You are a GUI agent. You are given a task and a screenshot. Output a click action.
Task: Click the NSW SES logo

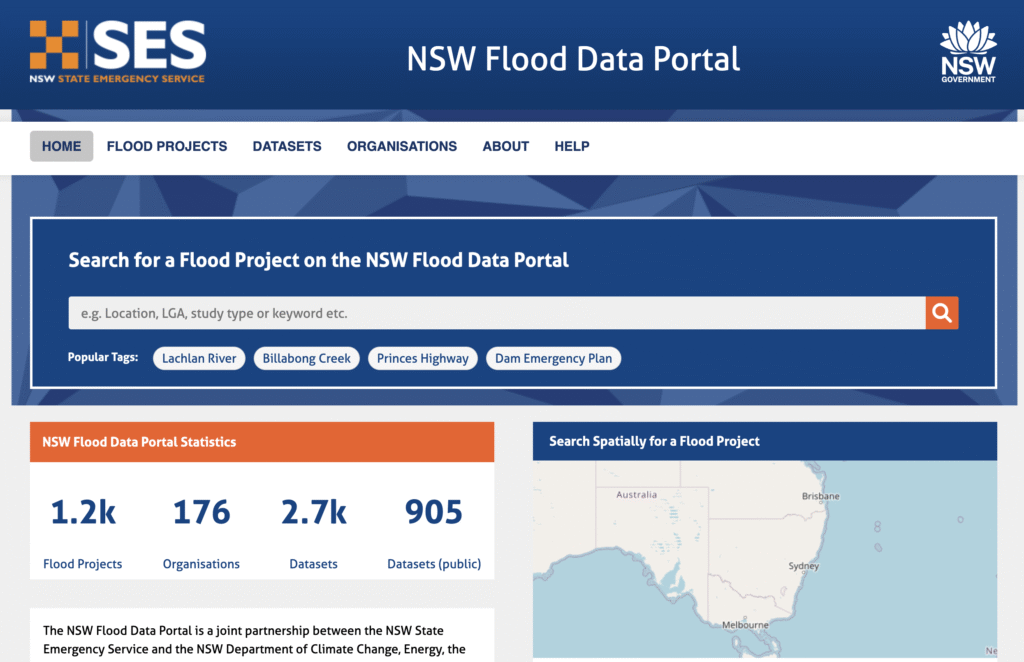[117, 52]
